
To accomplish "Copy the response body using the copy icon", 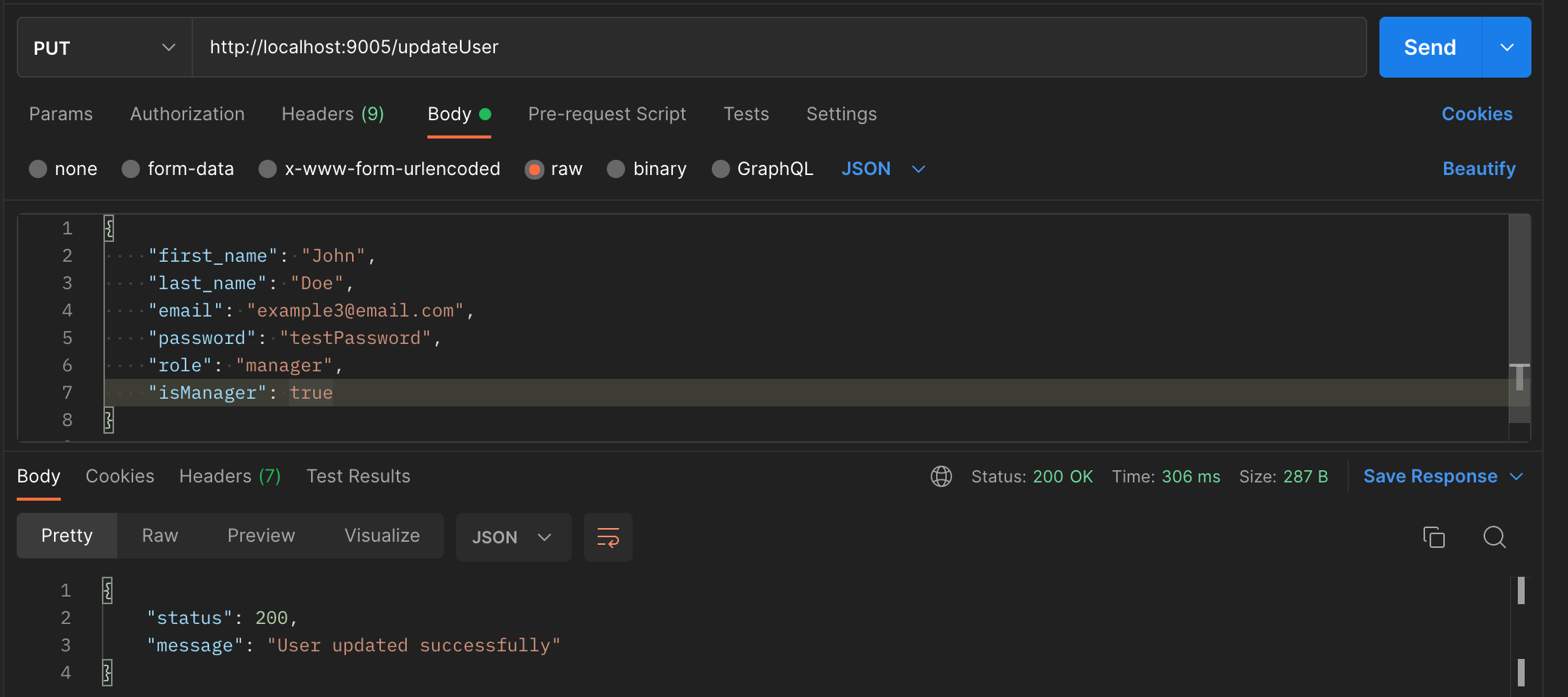I will click(x=1434, y=537).
